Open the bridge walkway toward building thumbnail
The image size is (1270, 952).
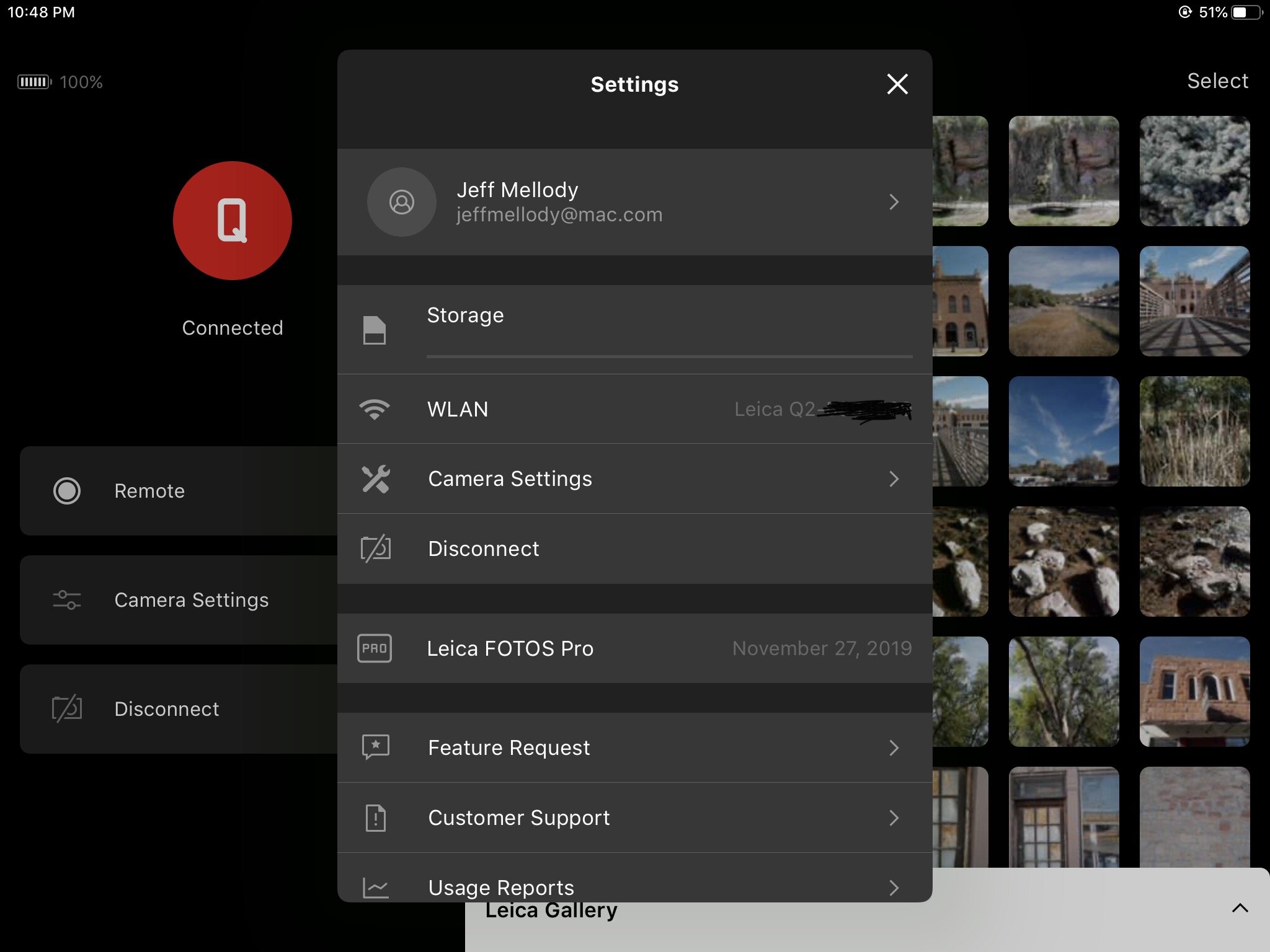[x=1194, y=301]
